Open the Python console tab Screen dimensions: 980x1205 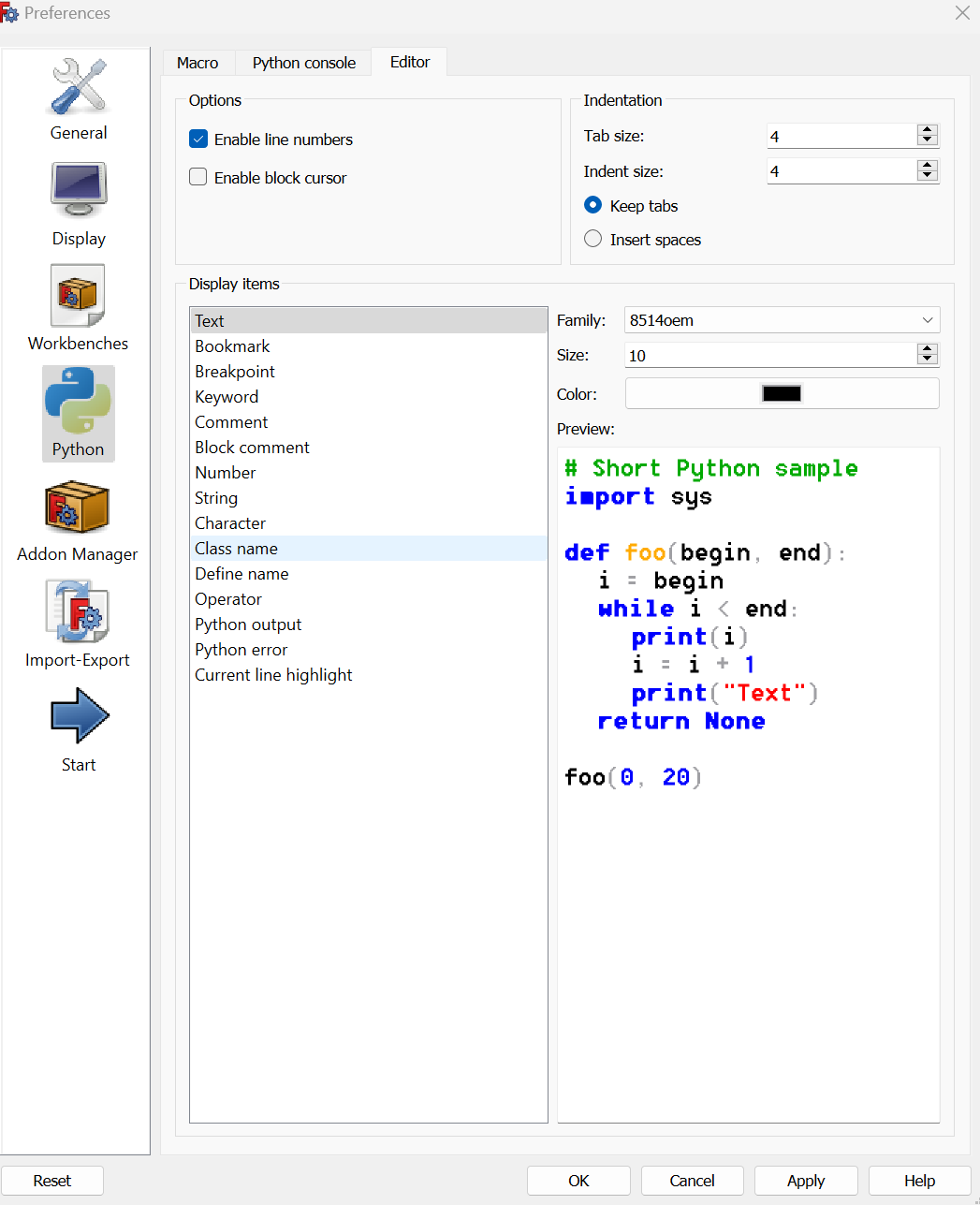[x=302, y=62]
